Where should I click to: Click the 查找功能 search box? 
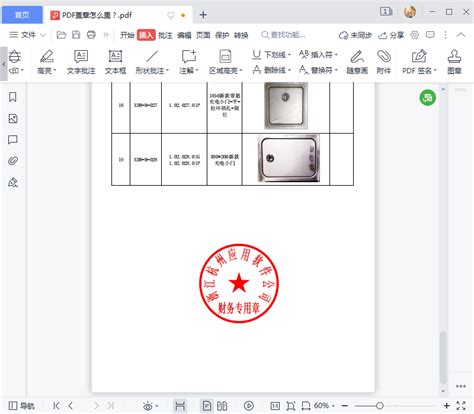pyautogui.click(x=283, y=35)
